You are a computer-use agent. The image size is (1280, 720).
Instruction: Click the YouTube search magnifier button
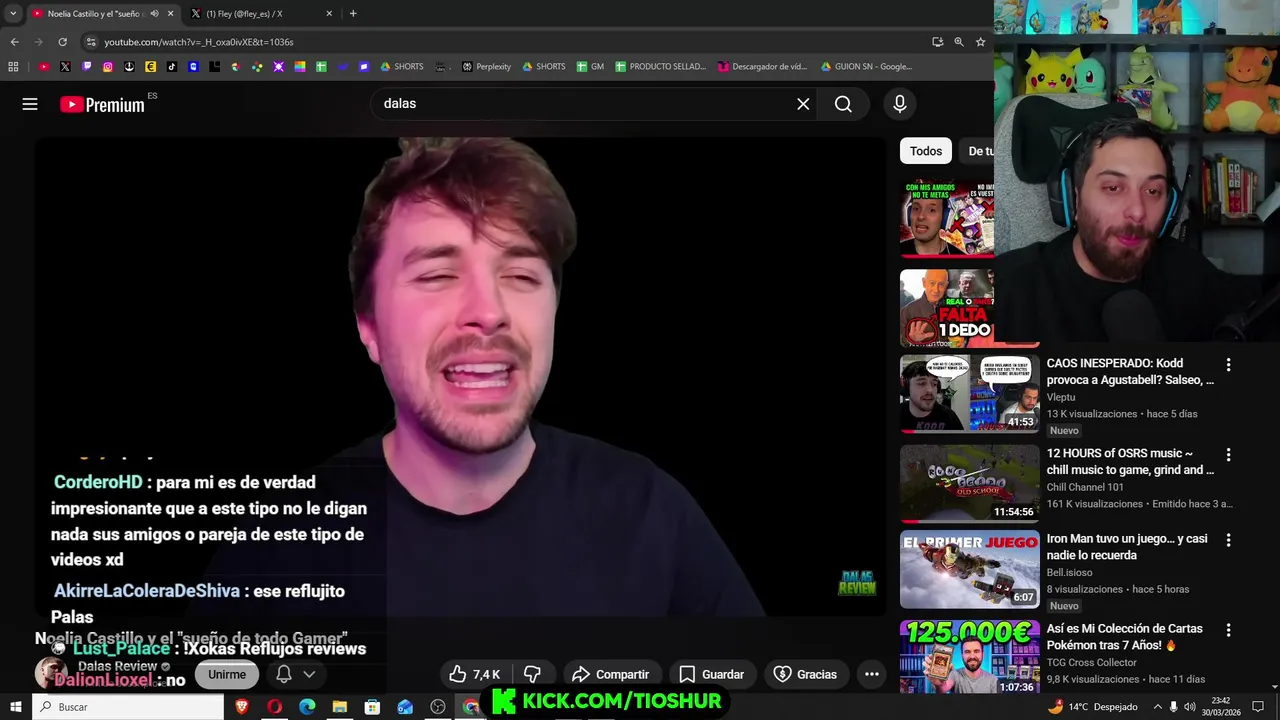(843, 104)
